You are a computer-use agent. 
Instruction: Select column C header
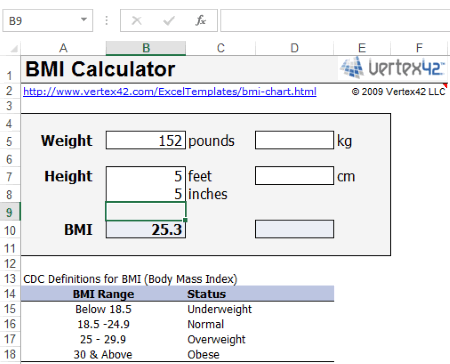[x=221, y=48]
